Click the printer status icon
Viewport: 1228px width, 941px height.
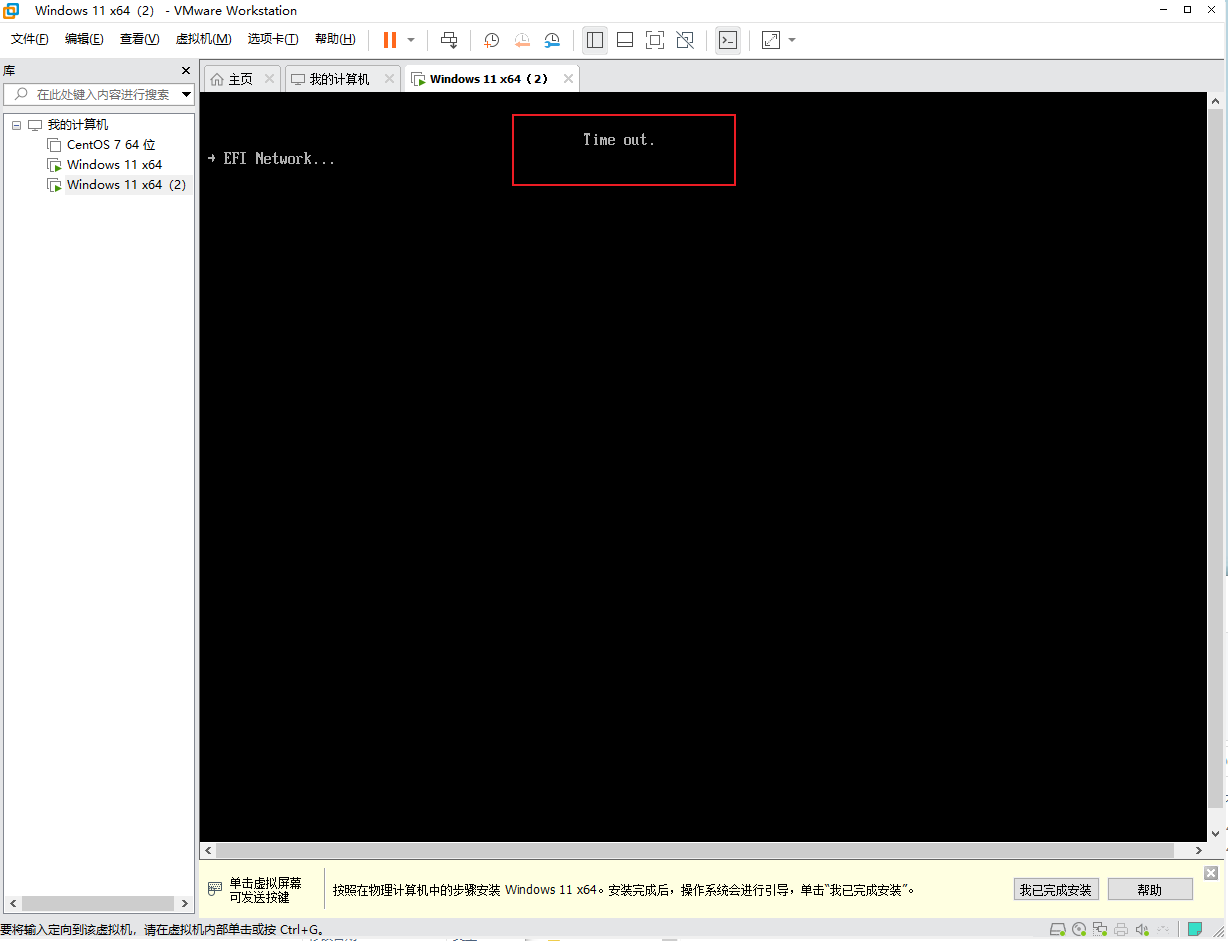pyautogui.click(x=1121, y=929)
